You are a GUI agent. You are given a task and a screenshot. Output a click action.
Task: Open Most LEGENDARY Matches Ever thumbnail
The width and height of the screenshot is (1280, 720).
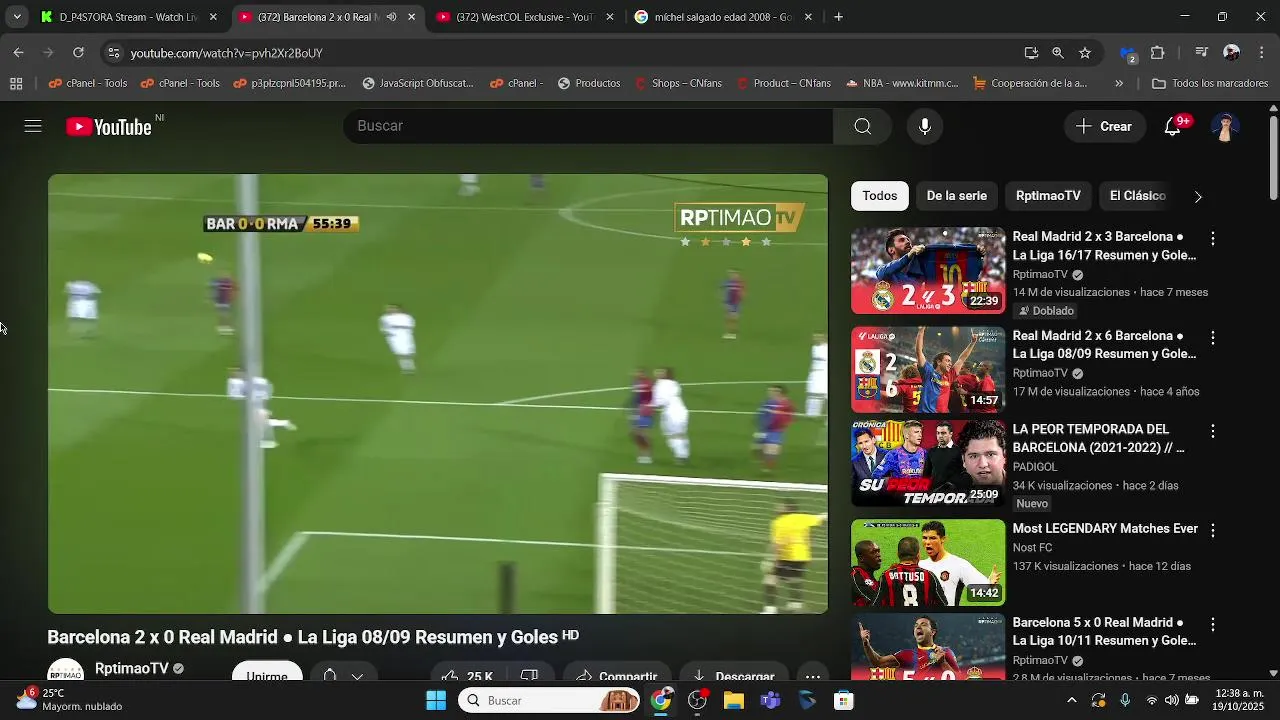click(x=928, y=562)
